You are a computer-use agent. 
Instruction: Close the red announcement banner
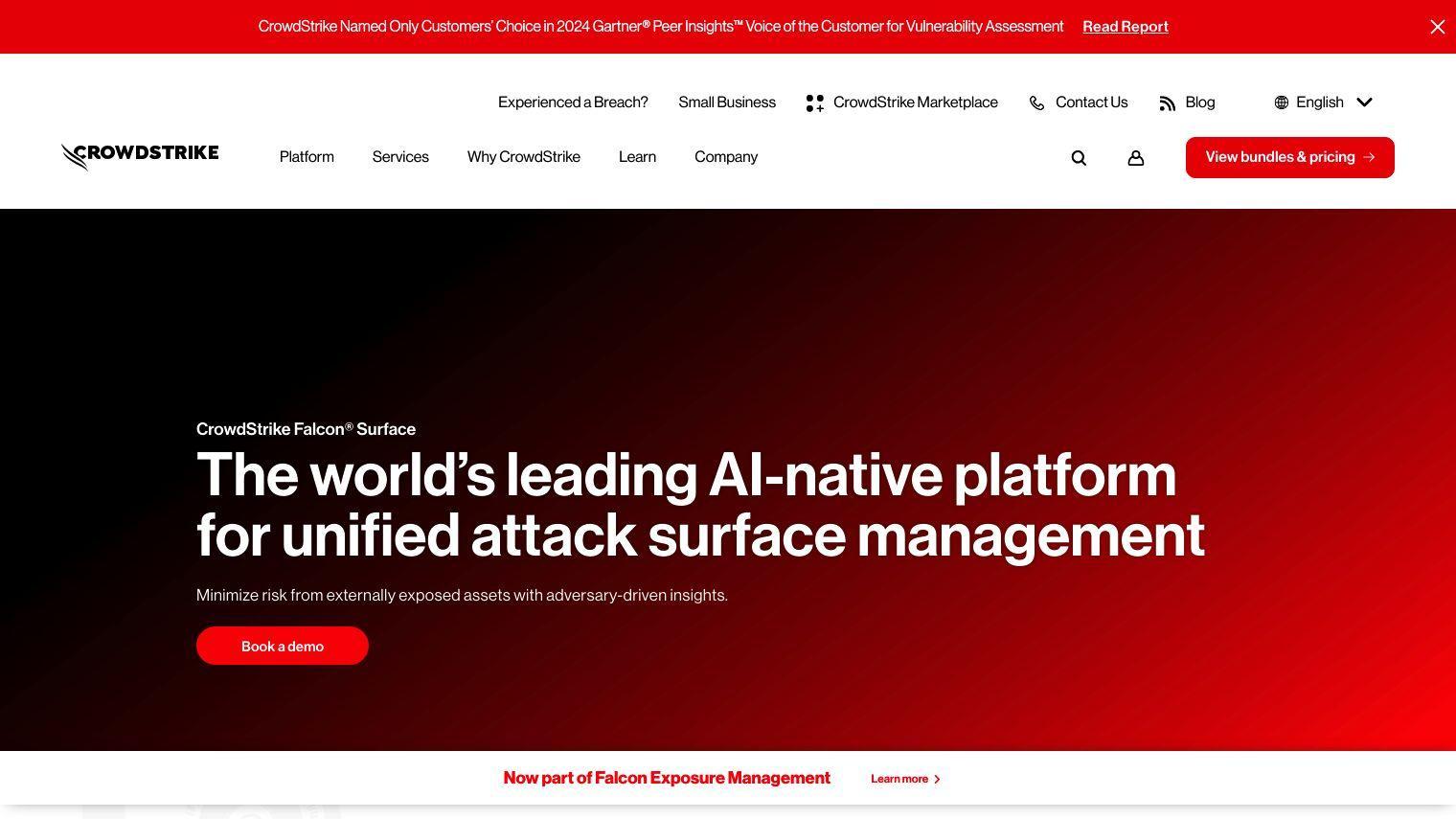(1437, 27)
